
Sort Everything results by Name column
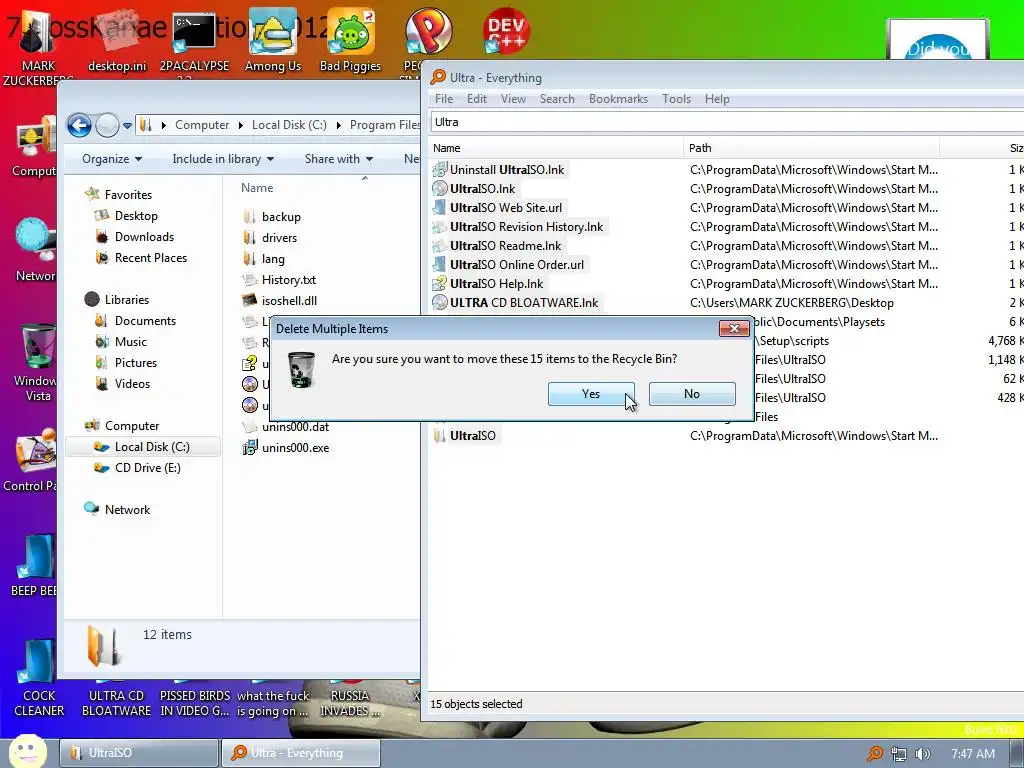tap(556, 148)
